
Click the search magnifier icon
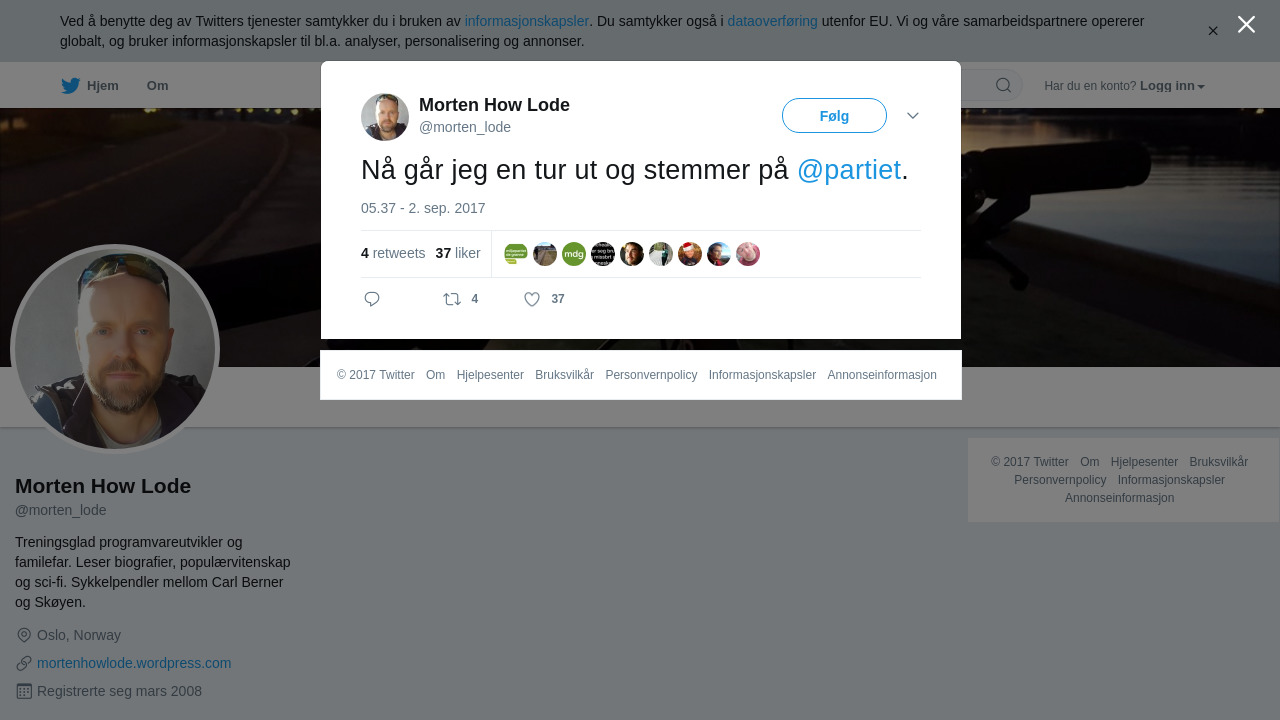tap(1003, 85)
